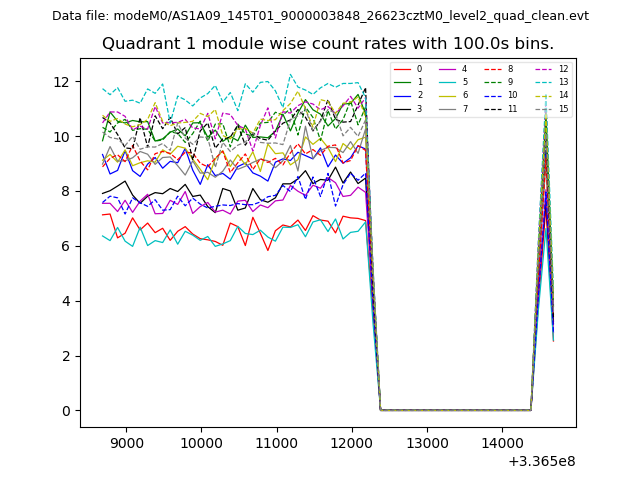Image resolution: width=640 pixels, height=480 pixels.
Task: Click the cyan solid legend line for module 5
Action: click(x=449, y=82)
